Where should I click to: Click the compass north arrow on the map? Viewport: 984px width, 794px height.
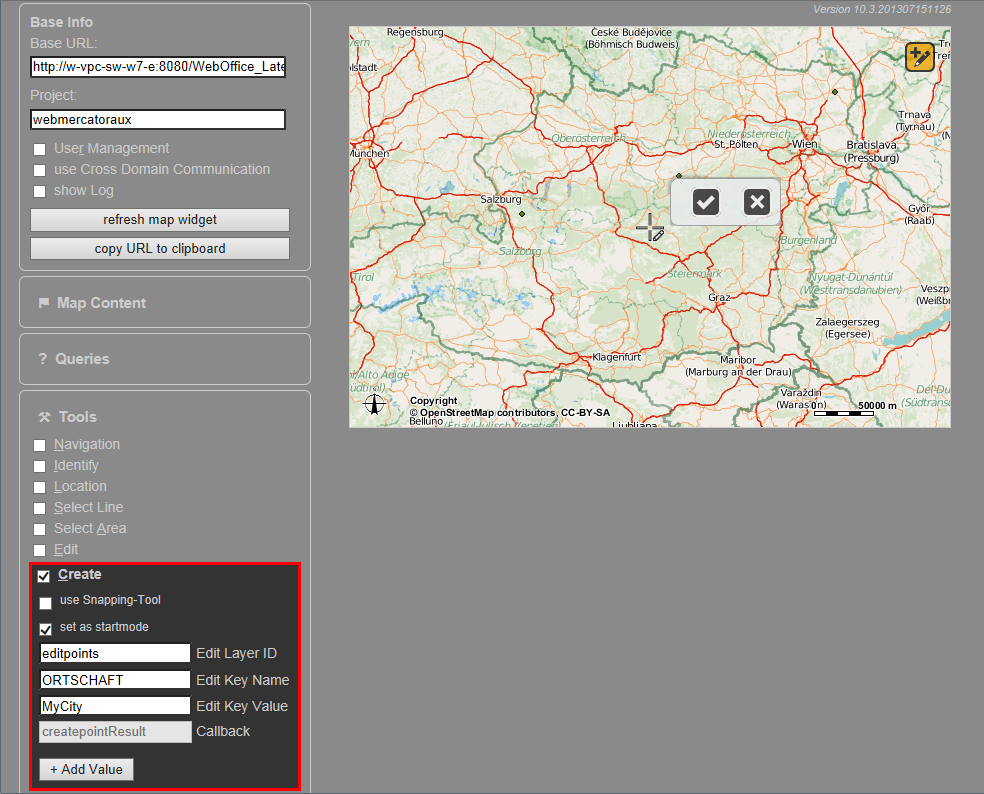coord(374,403)
